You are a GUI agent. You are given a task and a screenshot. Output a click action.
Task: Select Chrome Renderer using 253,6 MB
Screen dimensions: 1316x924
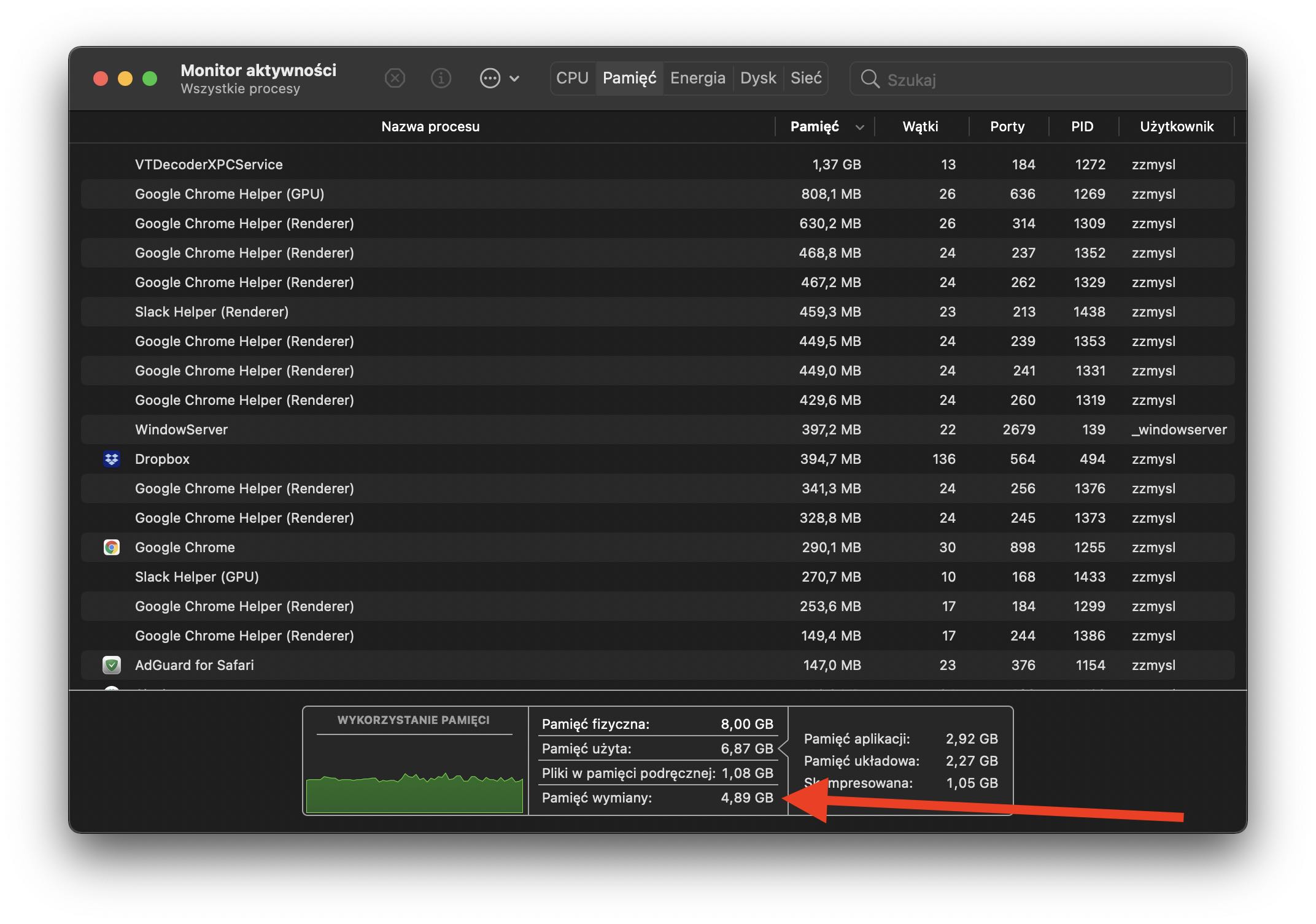click(658, 606)
